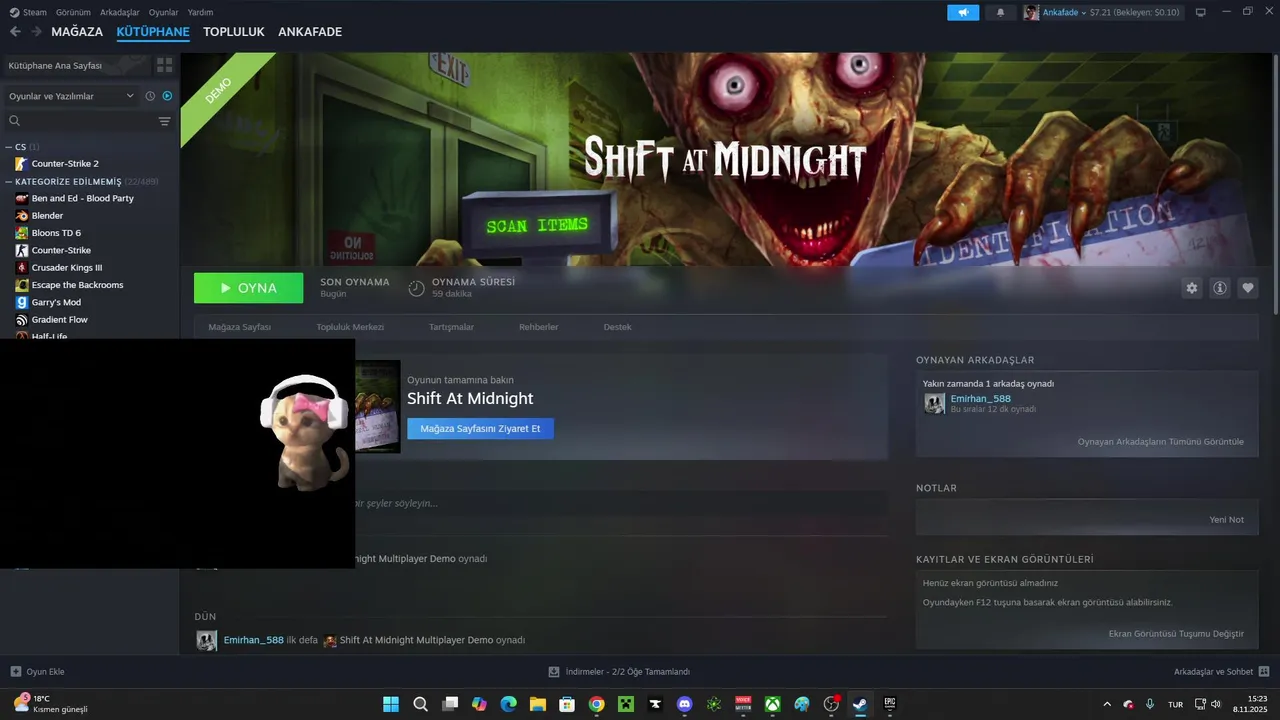Viewport: 1280px width, 720px height.
Task: Open Google Chrome from the taskbar
Action: click(x=596, y=704)
